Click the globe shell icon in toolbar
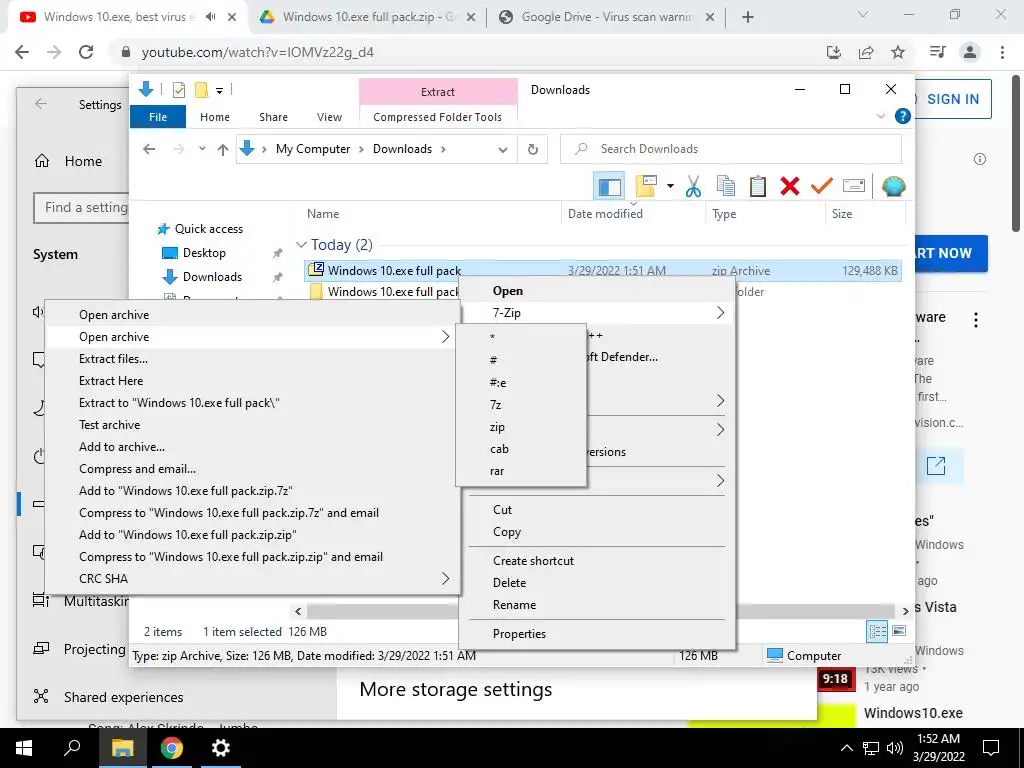This screenshot has width=1024, height=768. pos(893,186)
